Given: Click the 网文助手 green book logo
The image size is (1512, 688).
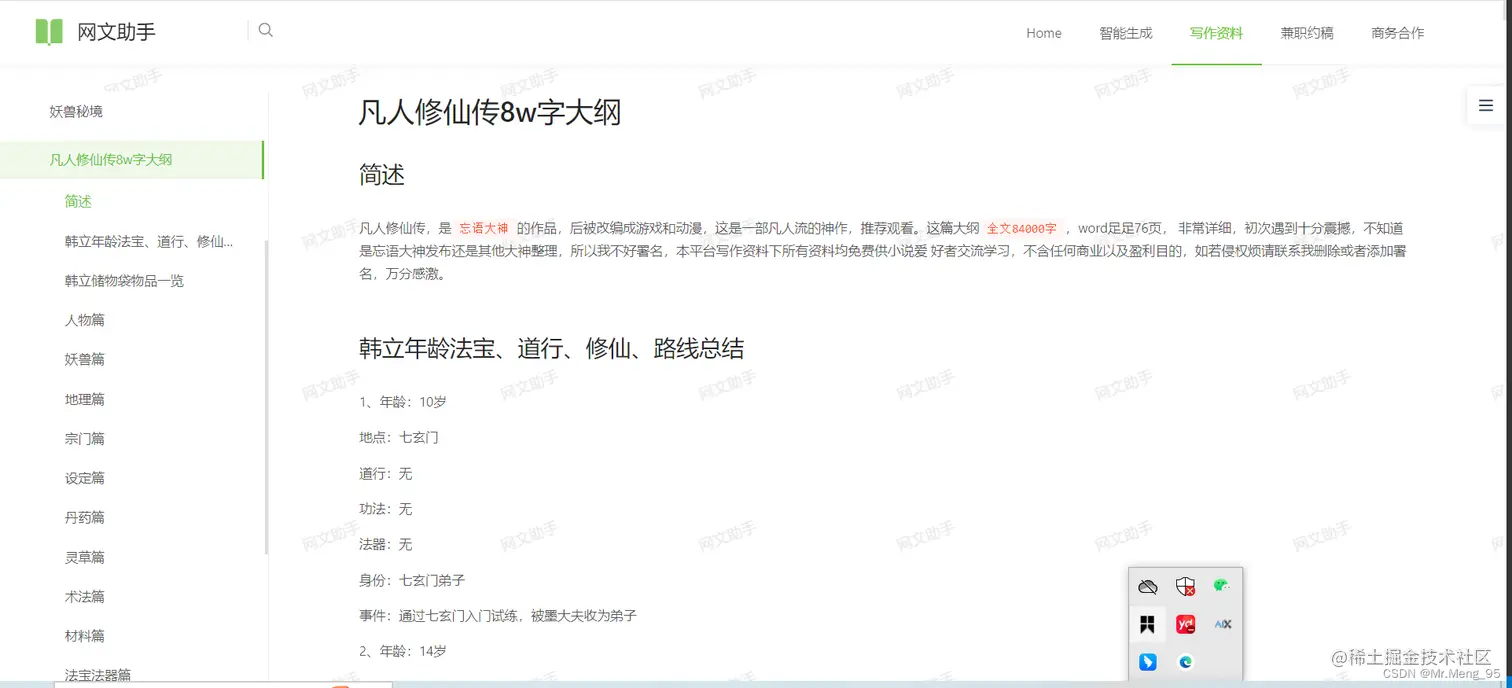Looking at the screenshot, I should [47, 31].
